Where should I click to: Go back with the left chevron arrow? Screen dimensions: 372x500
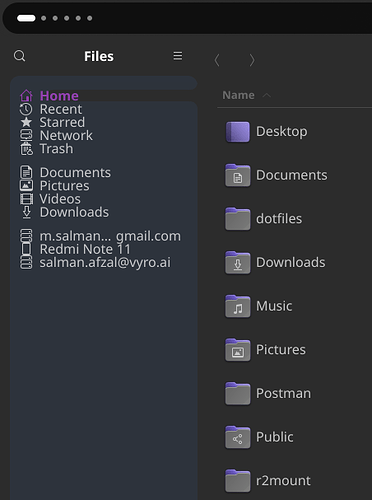tap(217, 60)
